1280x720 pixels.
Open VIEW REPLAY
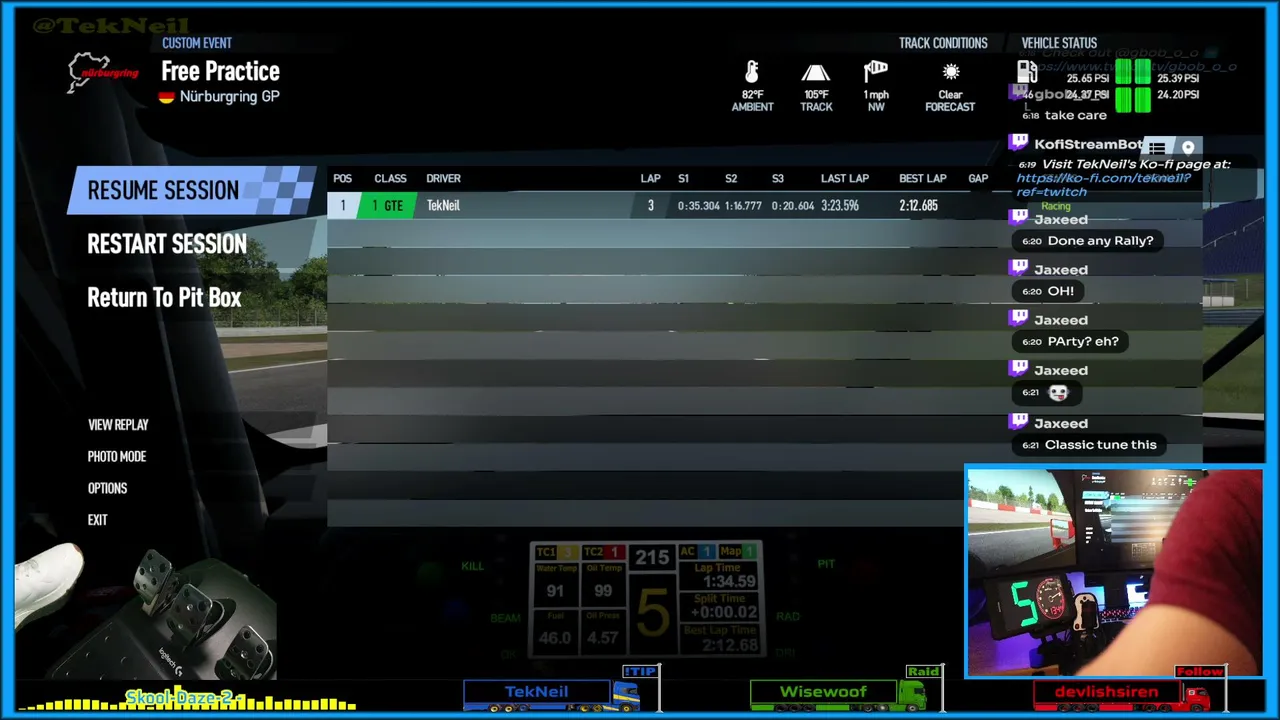(118, 425)
